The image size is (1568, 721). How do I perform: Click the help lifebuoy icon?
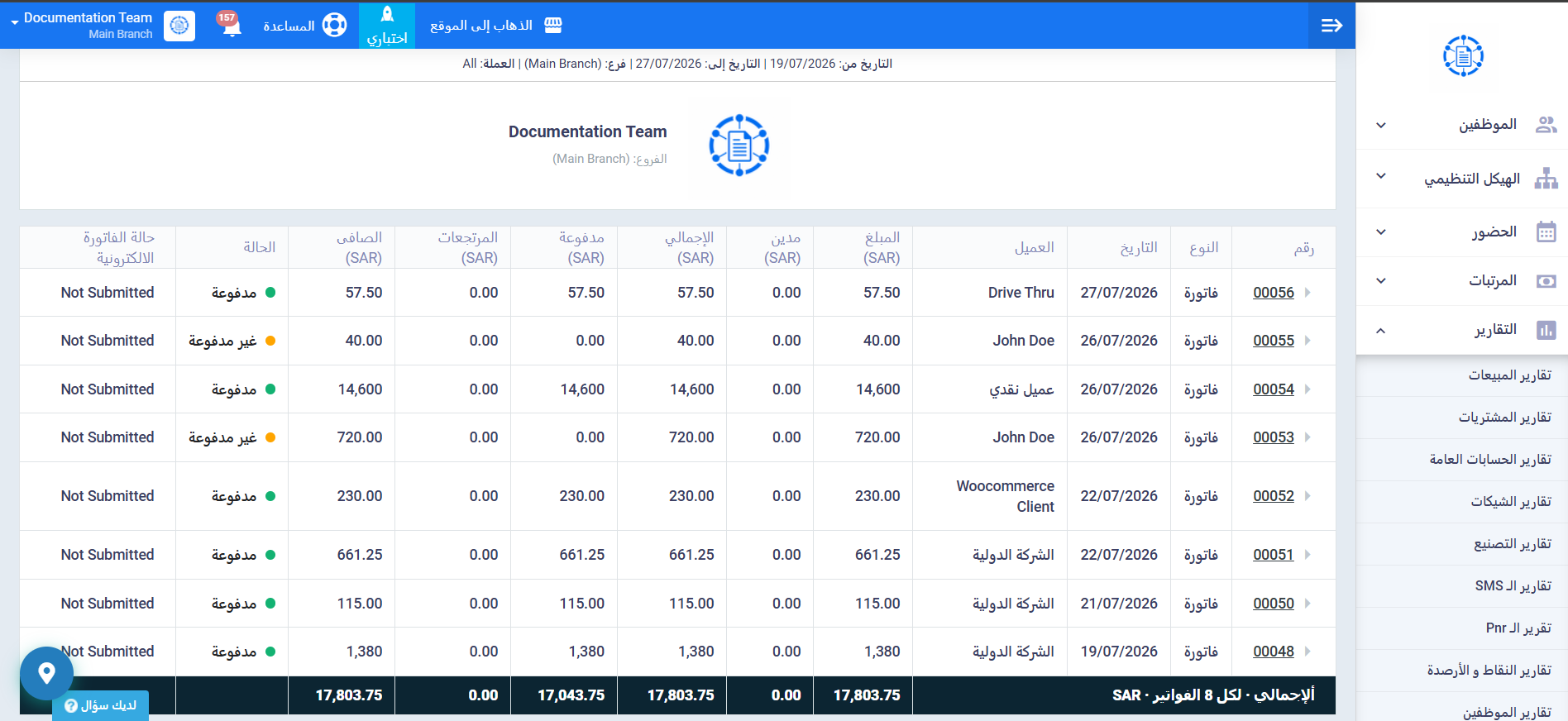334,26
